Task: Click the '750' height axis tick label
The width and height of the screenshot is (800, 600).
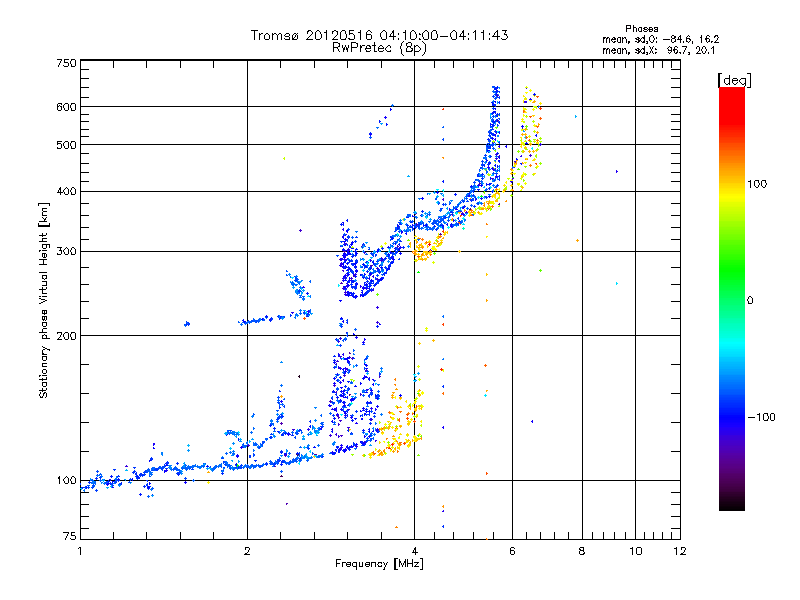Action: 66,63
